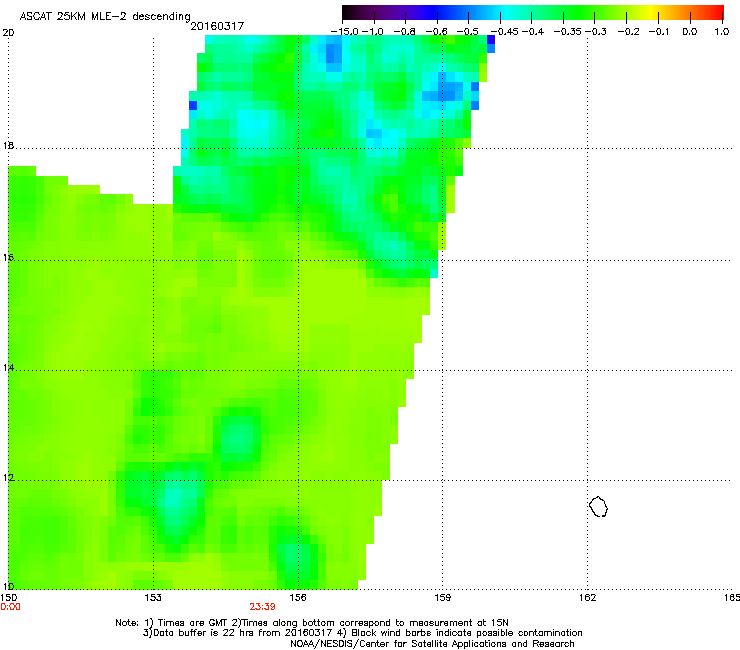The image size is (740, 650).
Task: Click the latitude label '18'
Action: point(8,145)
